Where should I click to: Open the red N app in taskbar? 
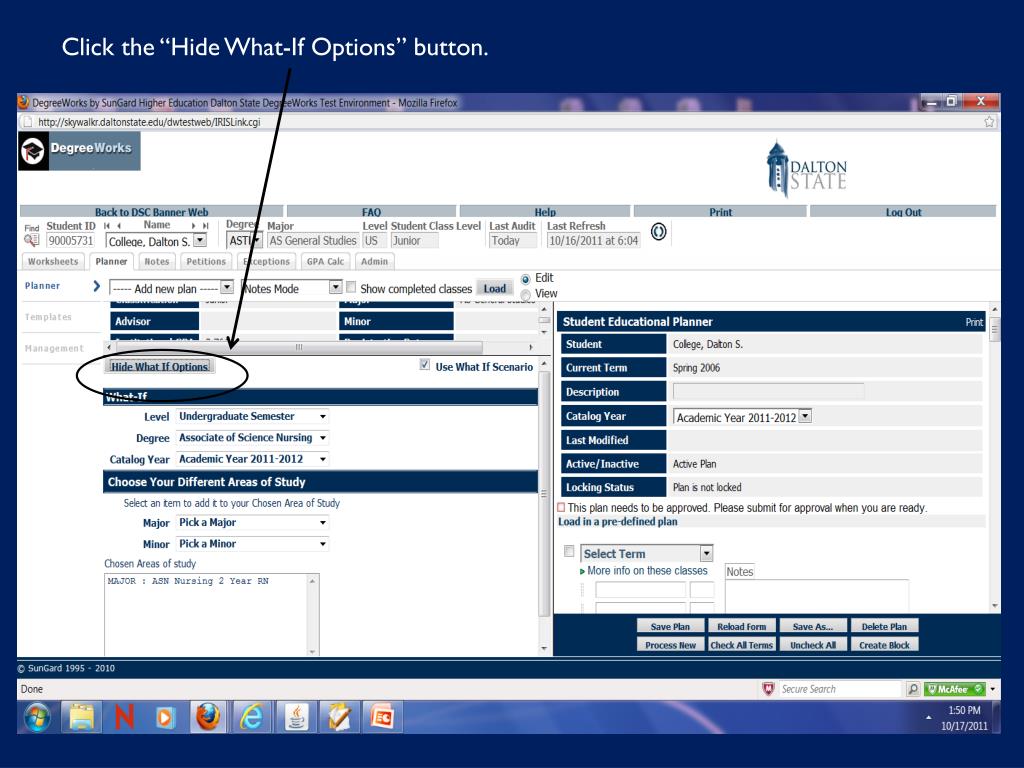tap(124, 717)
